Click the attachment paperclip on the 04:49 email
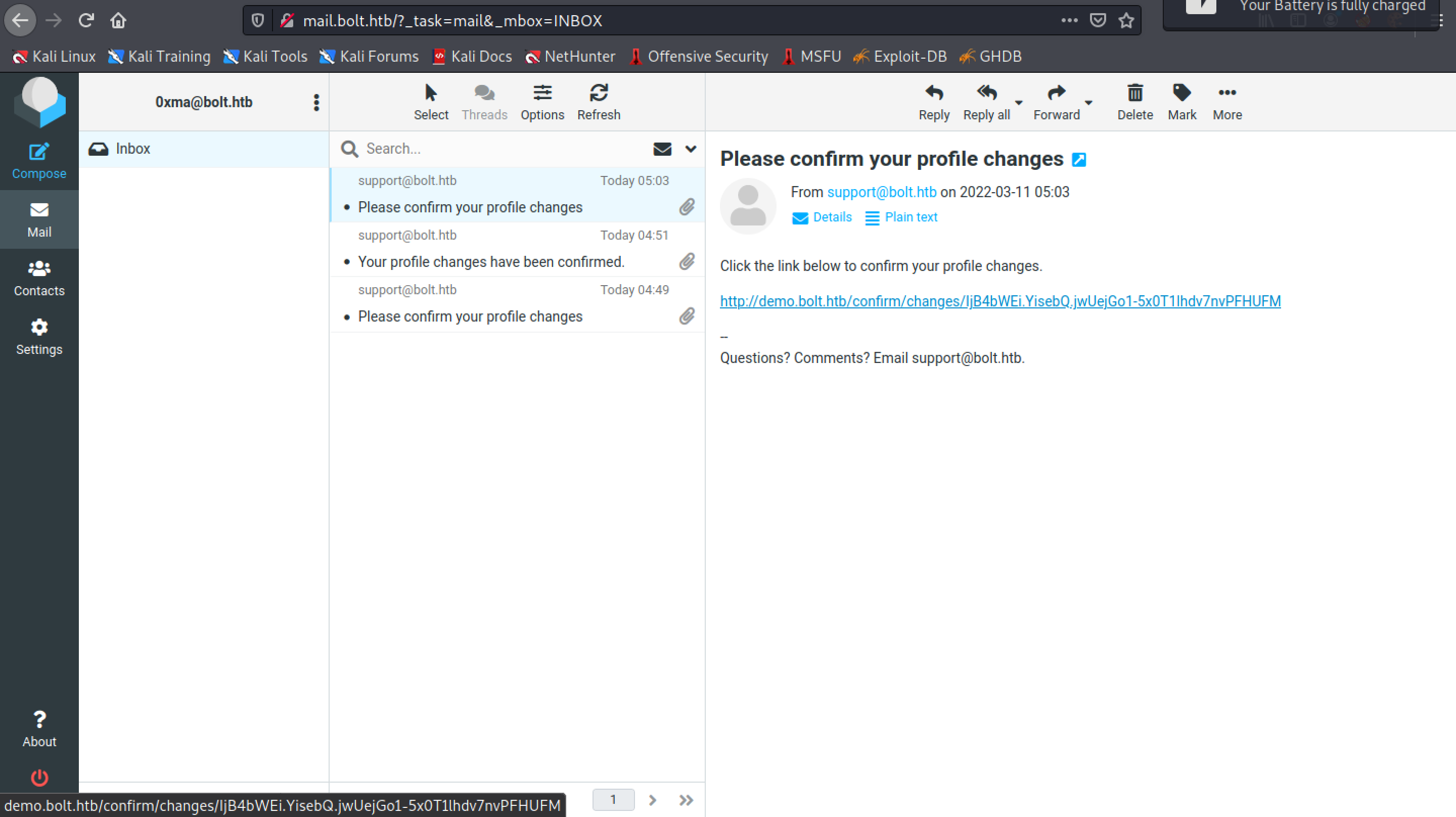Image resolution: width=1456 pixels, height=817 pixels. tap(687, 316)
